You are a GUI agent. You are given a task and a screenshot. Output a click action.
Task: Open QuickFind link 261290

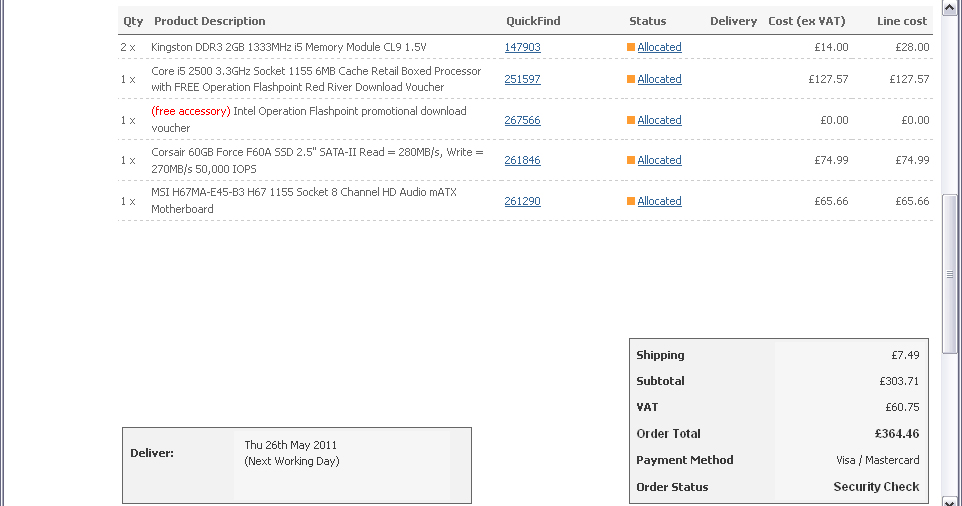tap(522, 201)
